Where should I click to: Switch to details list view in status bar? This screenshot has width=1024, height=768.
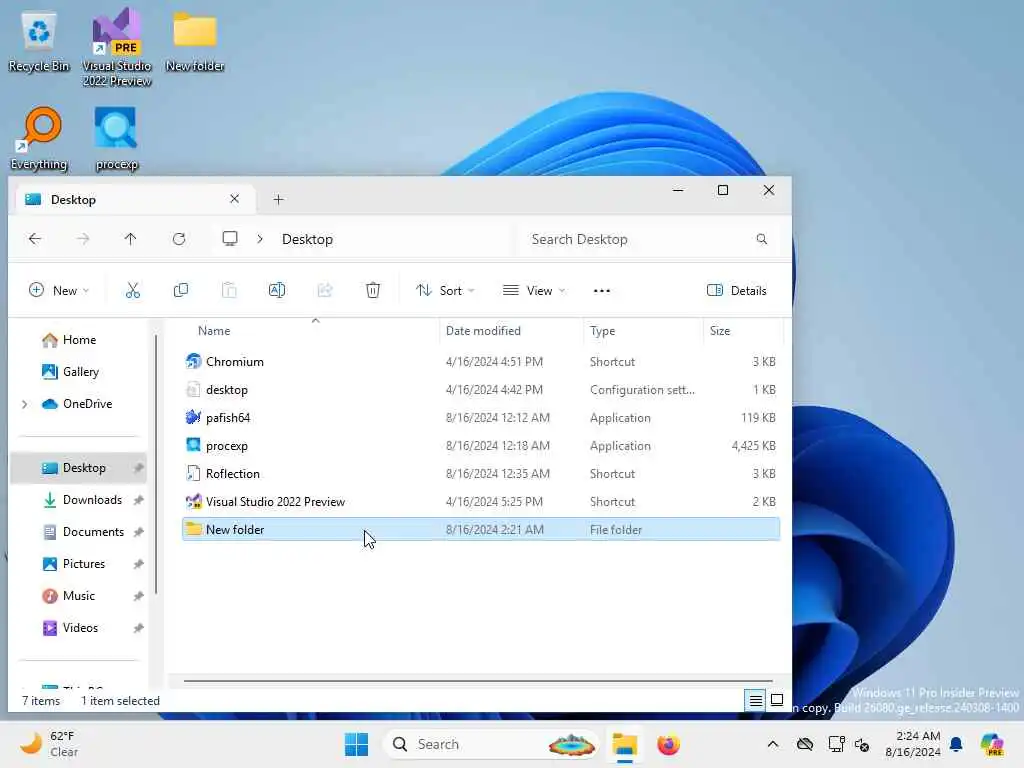756,701
